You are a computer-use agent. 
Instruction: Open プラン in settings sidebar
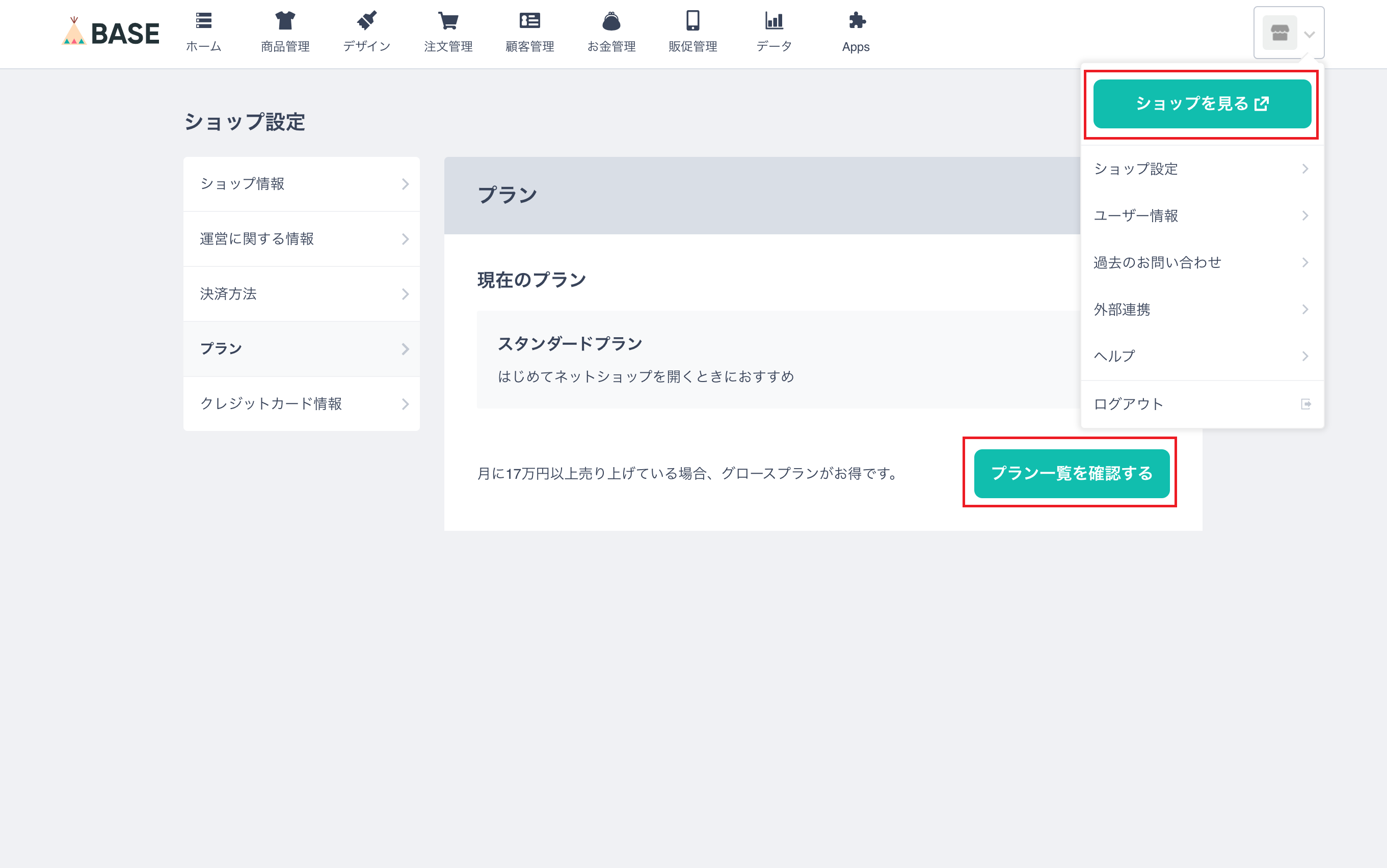(x=301, y=349)
